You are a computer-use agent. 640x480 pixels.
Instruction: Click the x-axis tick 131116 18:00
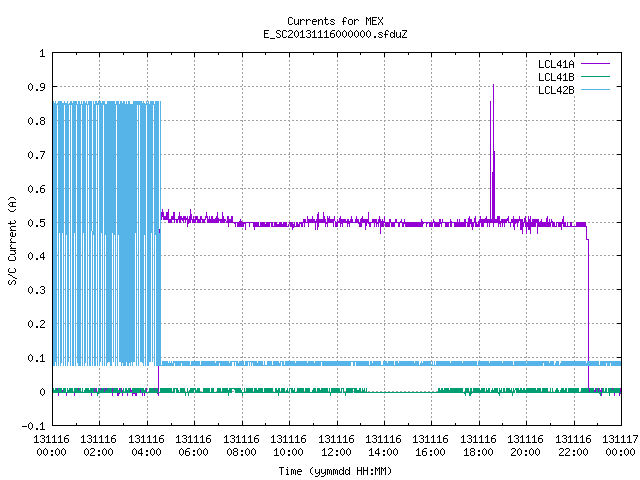[x=478, y=446]
